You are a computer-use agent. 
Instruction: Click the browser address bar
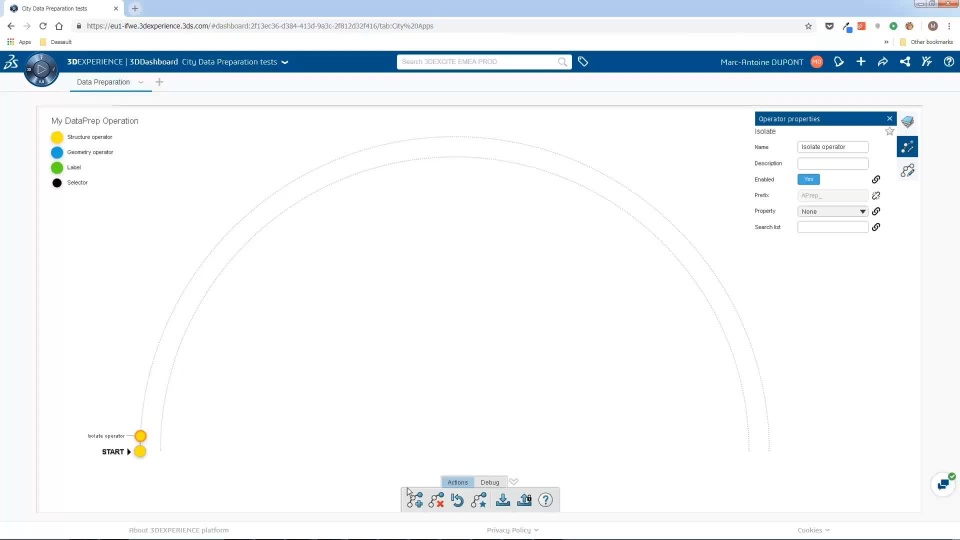pos(441,26)
